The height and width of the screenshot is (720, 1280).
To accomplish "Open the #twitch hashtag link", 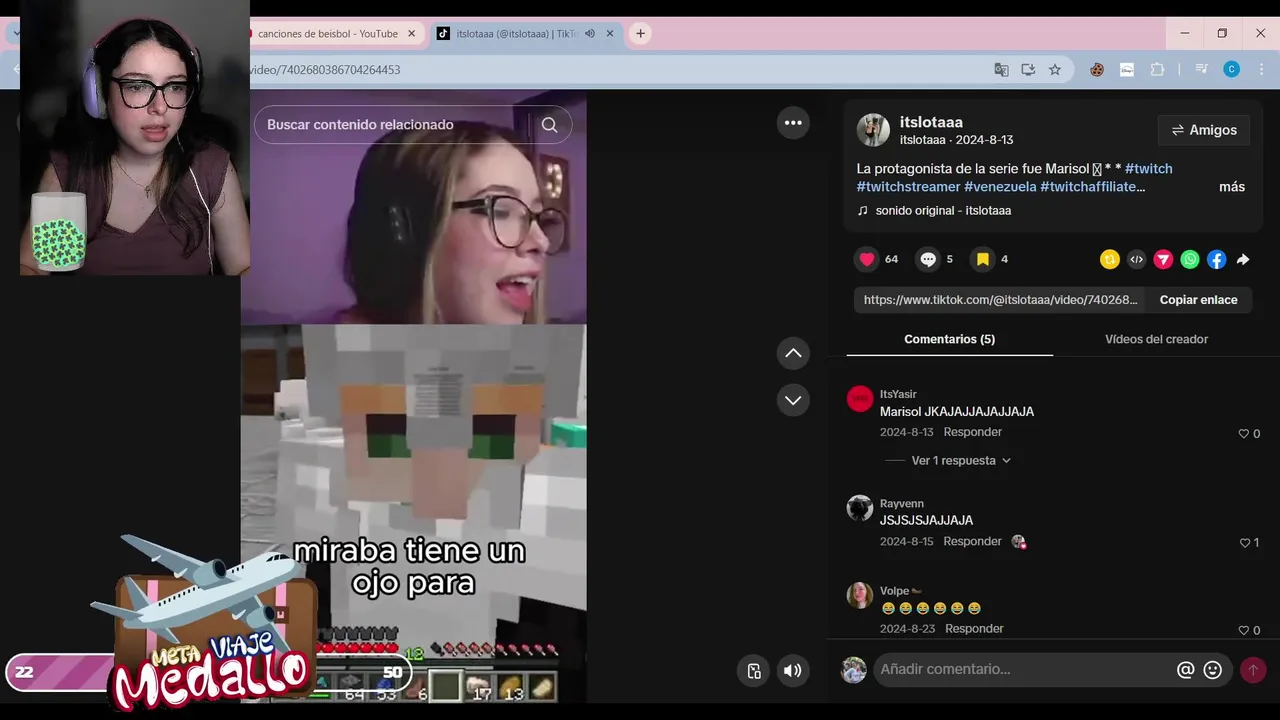I will (1149, 169).
